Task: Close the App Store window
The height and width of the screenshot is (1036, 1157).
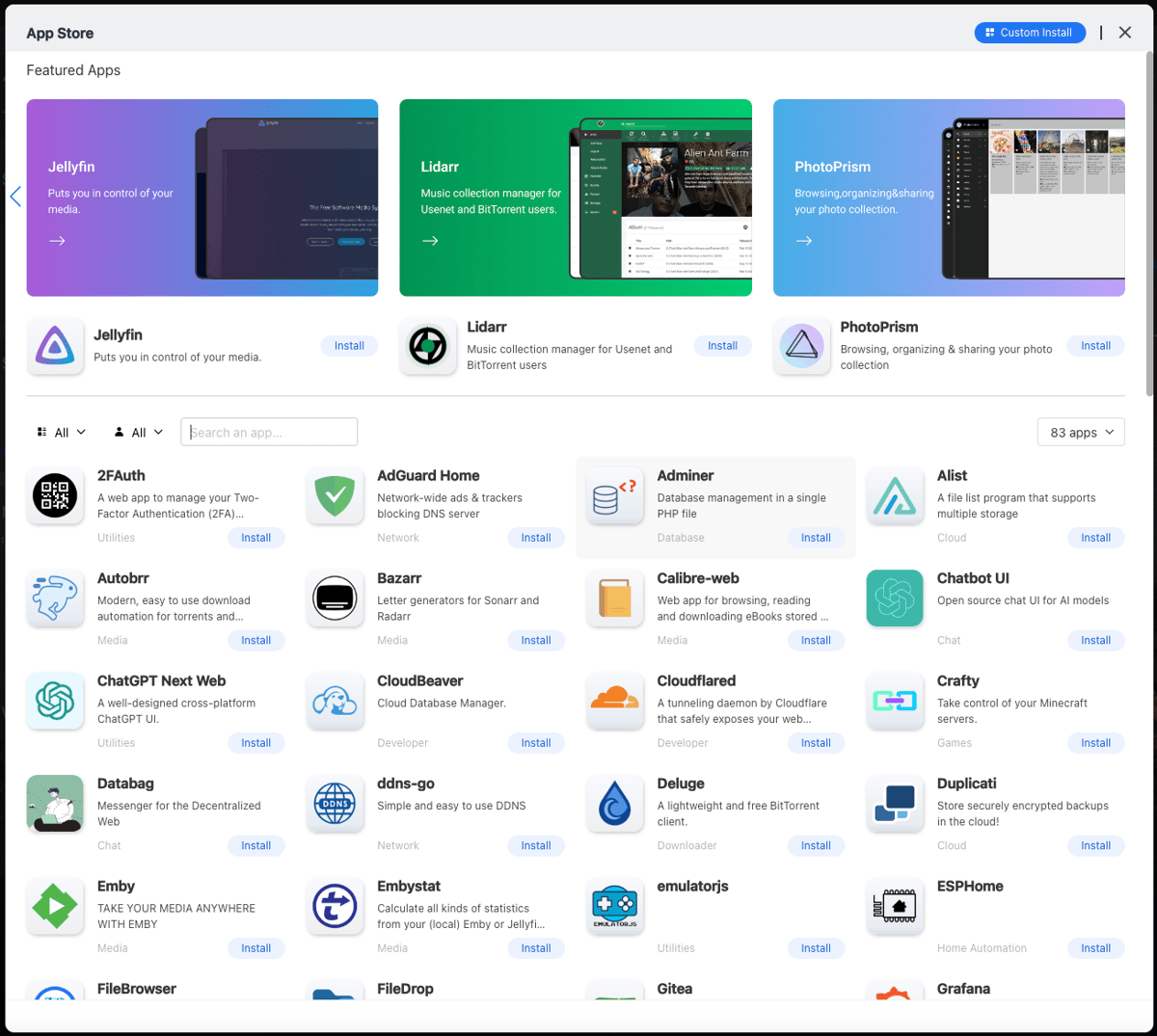Action: pos(1125,33)
